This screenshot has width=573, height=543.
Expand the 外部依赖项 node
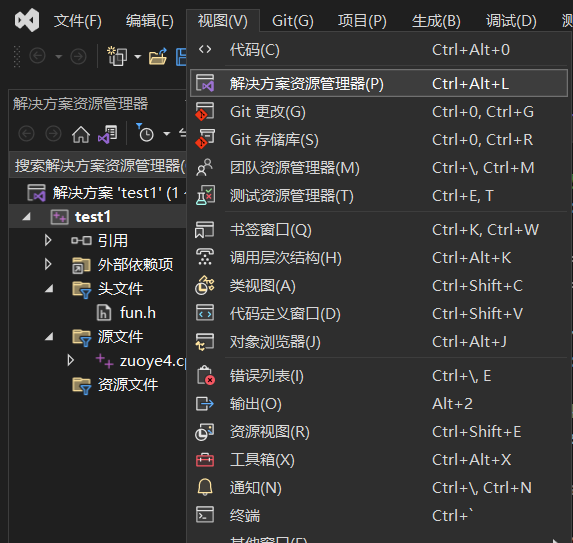48,264
